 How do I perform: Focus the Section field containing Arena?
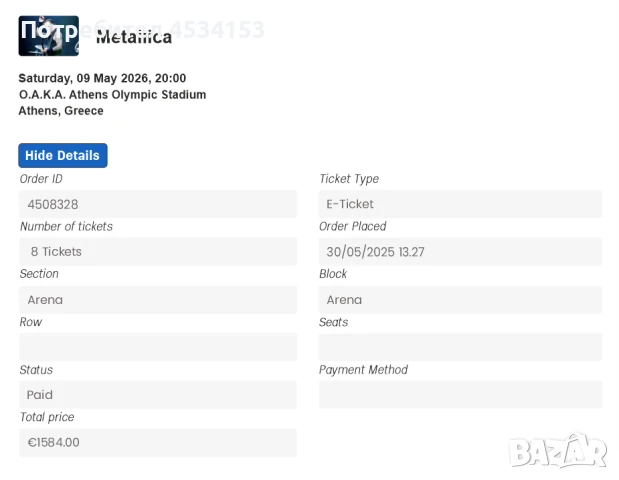click(x=158, y=300)
